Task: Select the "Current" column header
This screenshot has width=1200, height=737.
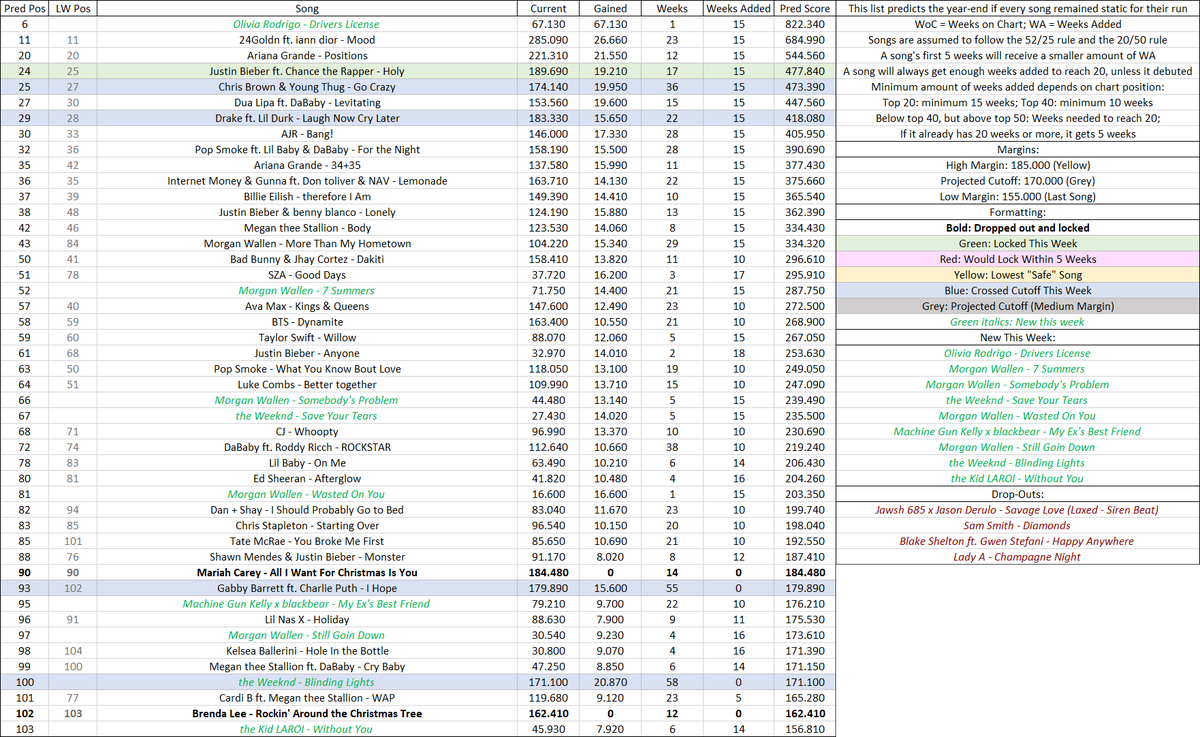Action: click(548, 8)
